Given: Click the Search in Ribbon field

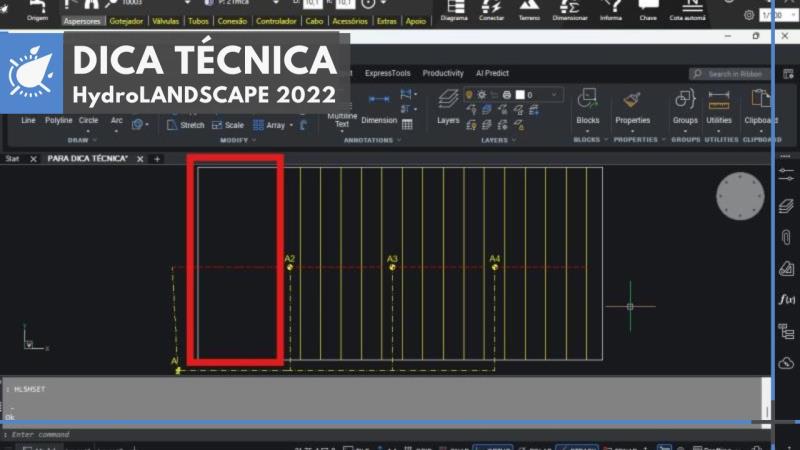Looking at the screenshot, I should click(730, 74).
